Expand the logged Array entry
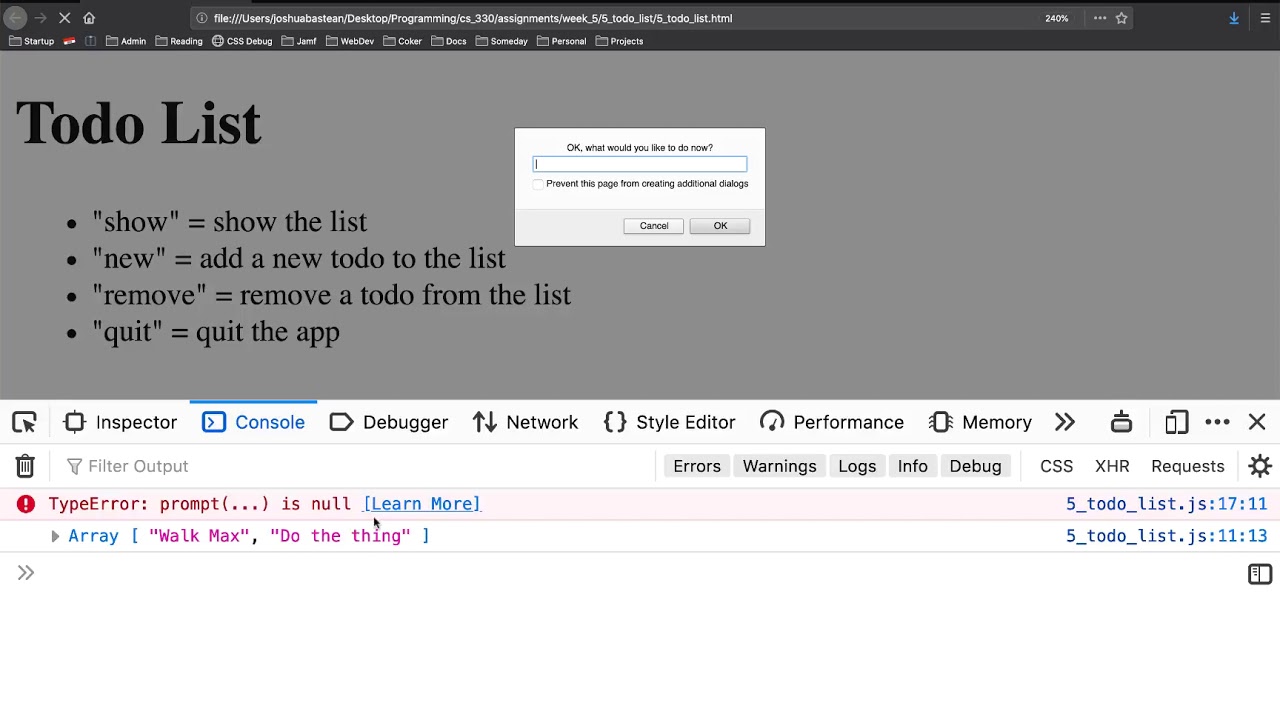1280x720 pixels. click(55, 536)
